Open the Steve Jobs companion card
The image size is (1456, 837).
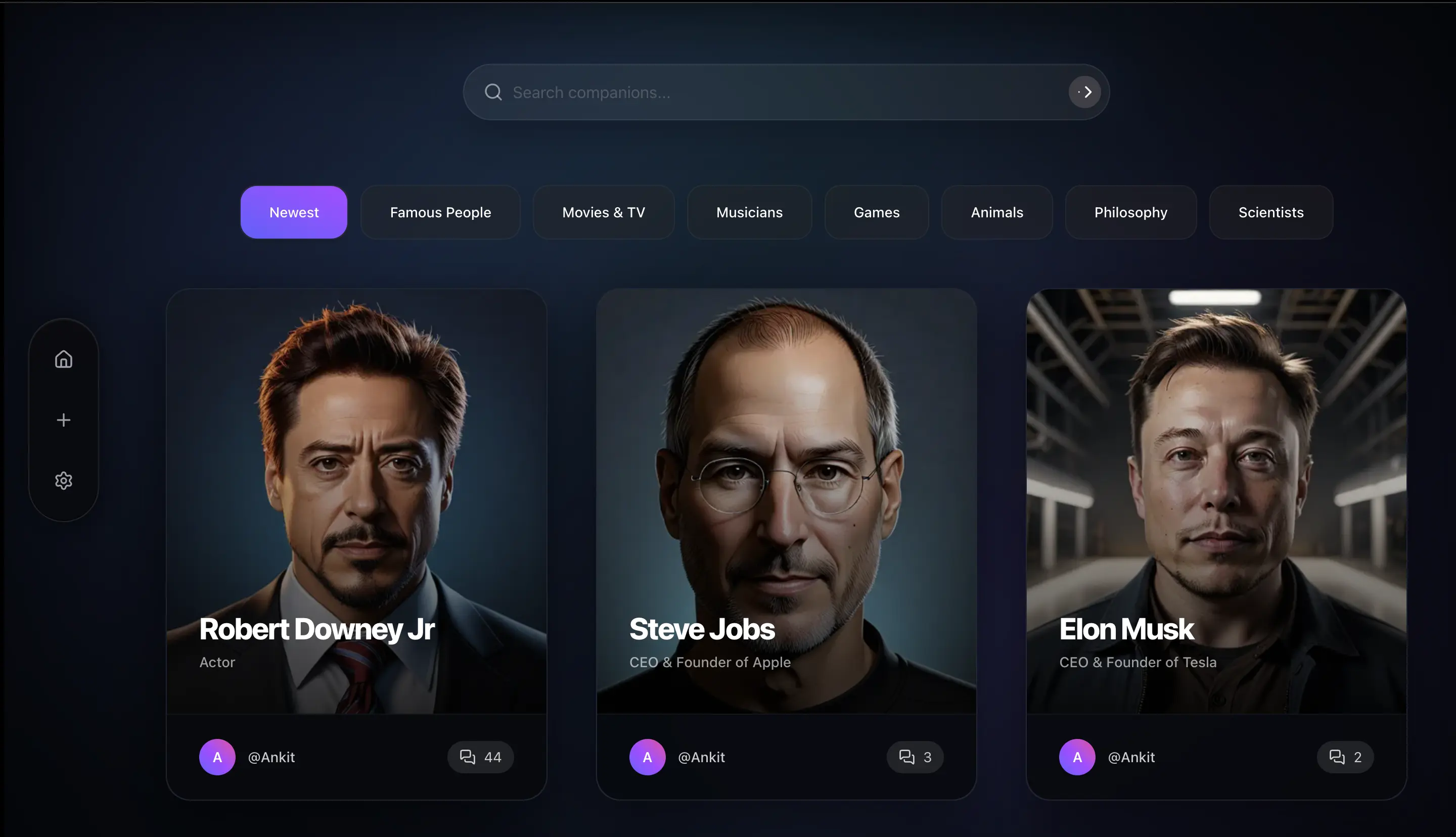pos(786,500)
